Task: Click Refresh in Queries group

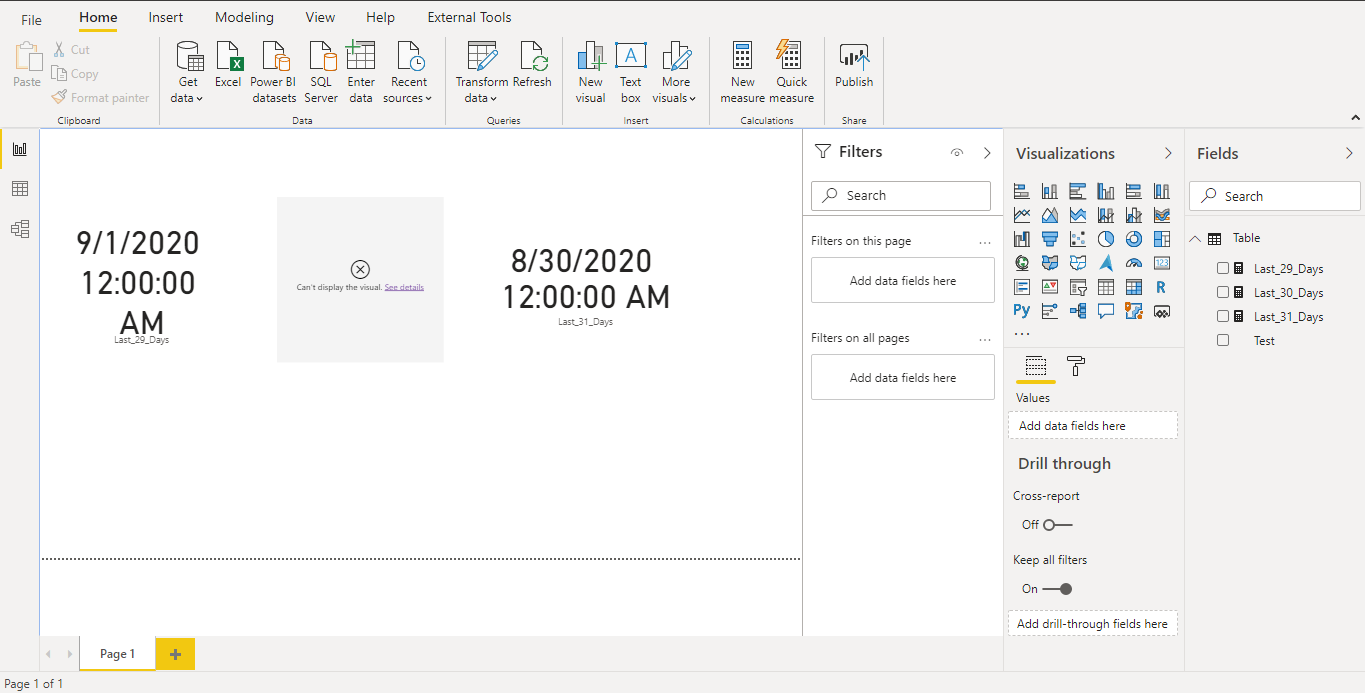Action: pos(532,65)
